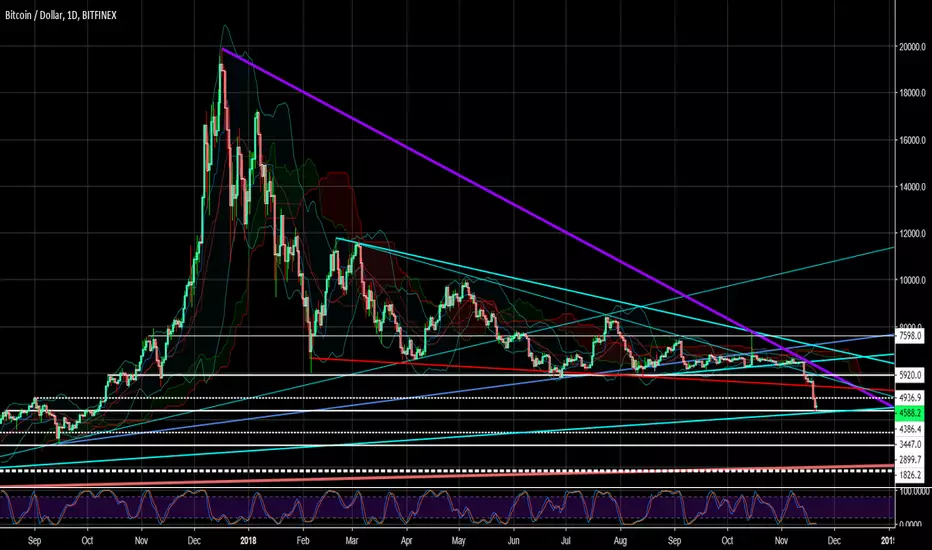Viewport: 932px width, 550px height.
Task: Click the 18000.0 price axis value
Action: point(912,93)
